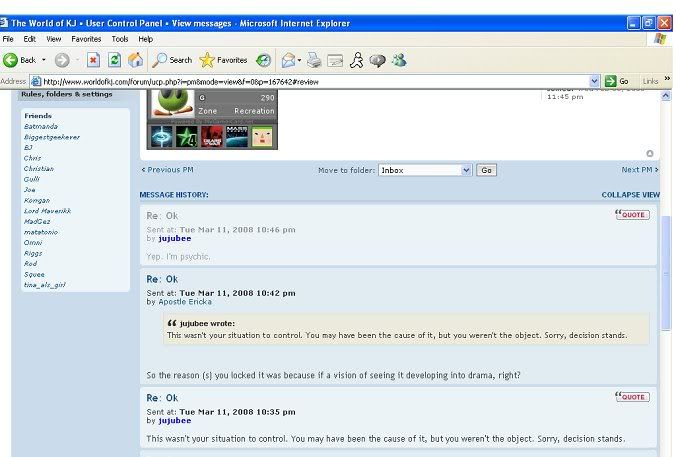Select friend Biggestgeekever in sidebar
Screen dimensions: 676x457
(52, 137)
